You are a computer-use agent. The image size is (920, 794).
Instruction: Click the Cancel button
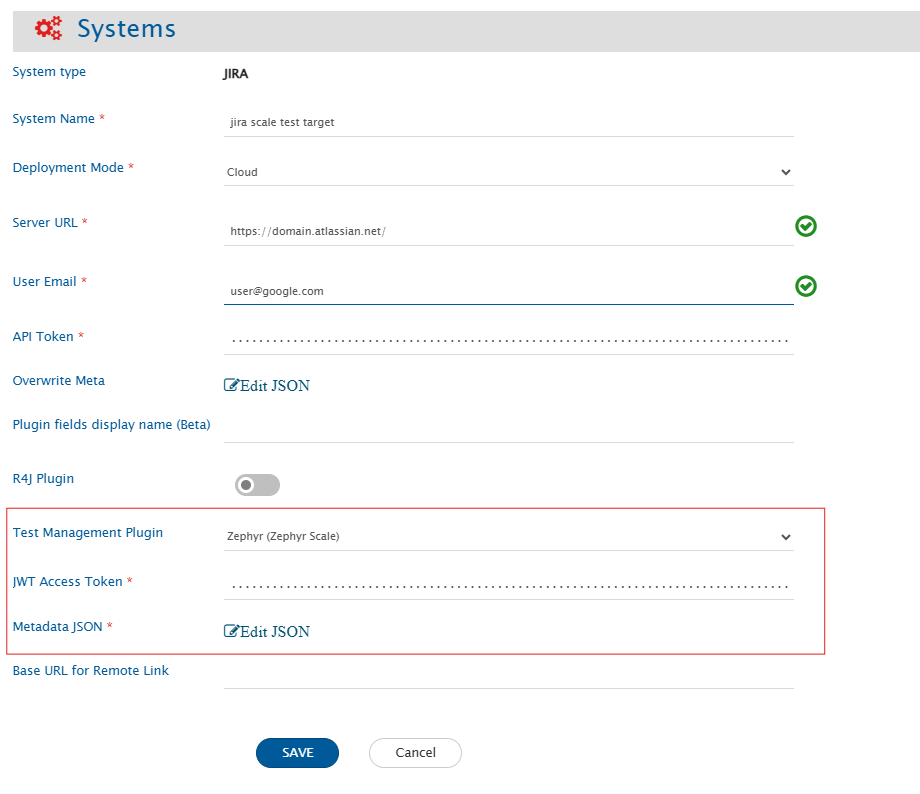tap(415, 753)
